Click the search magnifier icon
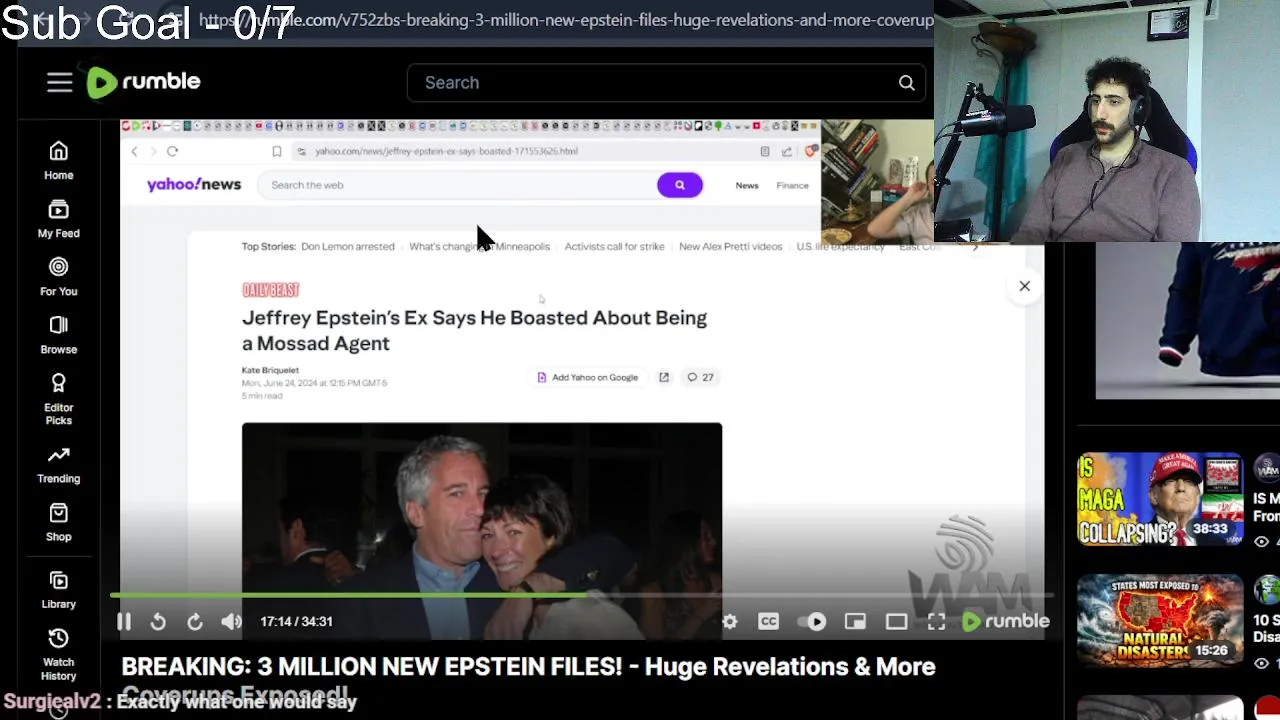Viewport: 1280px width, 720px height. [906, 83]
